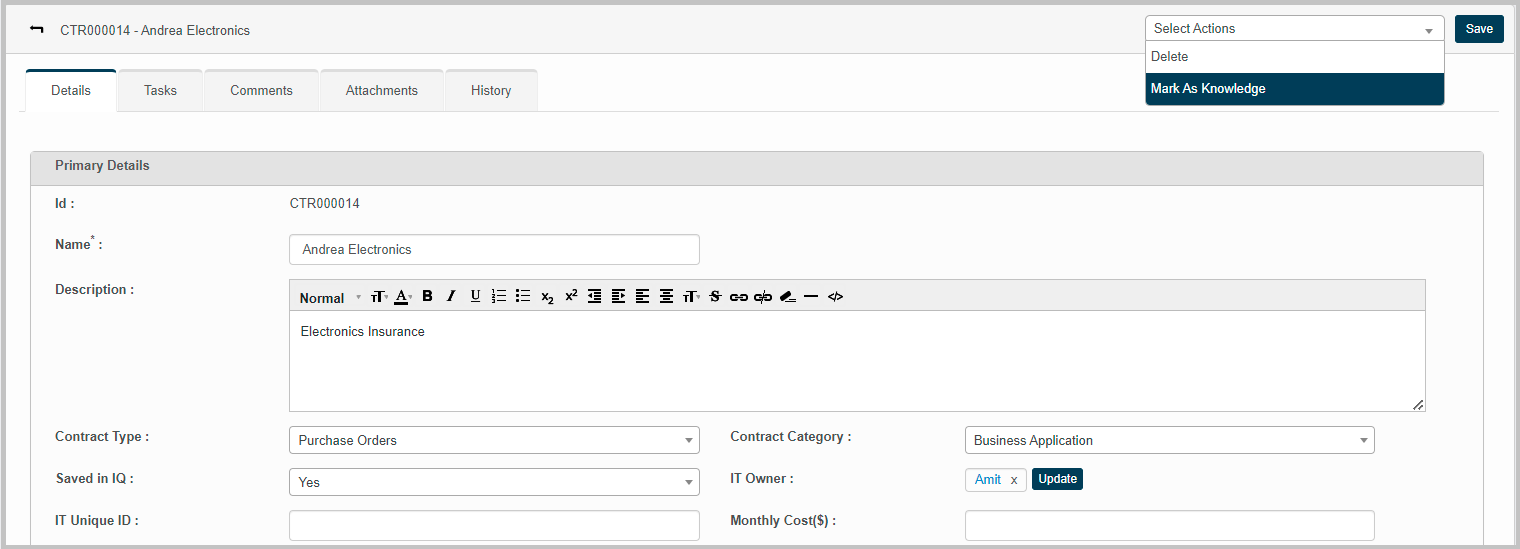Open the Contract Category dropdown
1520x549 pixels.
tap(1169, 440)
